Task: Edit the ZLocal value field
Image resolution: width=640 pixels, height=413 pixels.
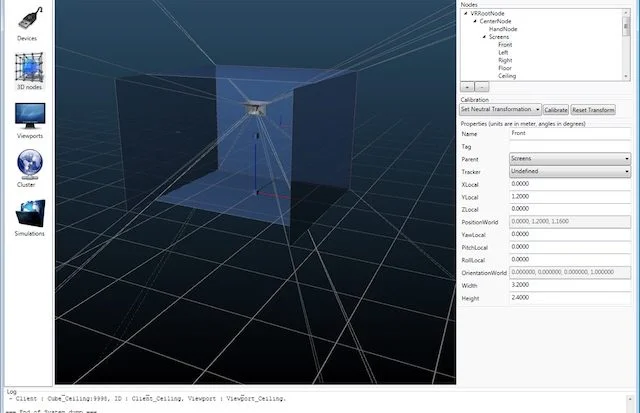Action: [x=570, y=209]
